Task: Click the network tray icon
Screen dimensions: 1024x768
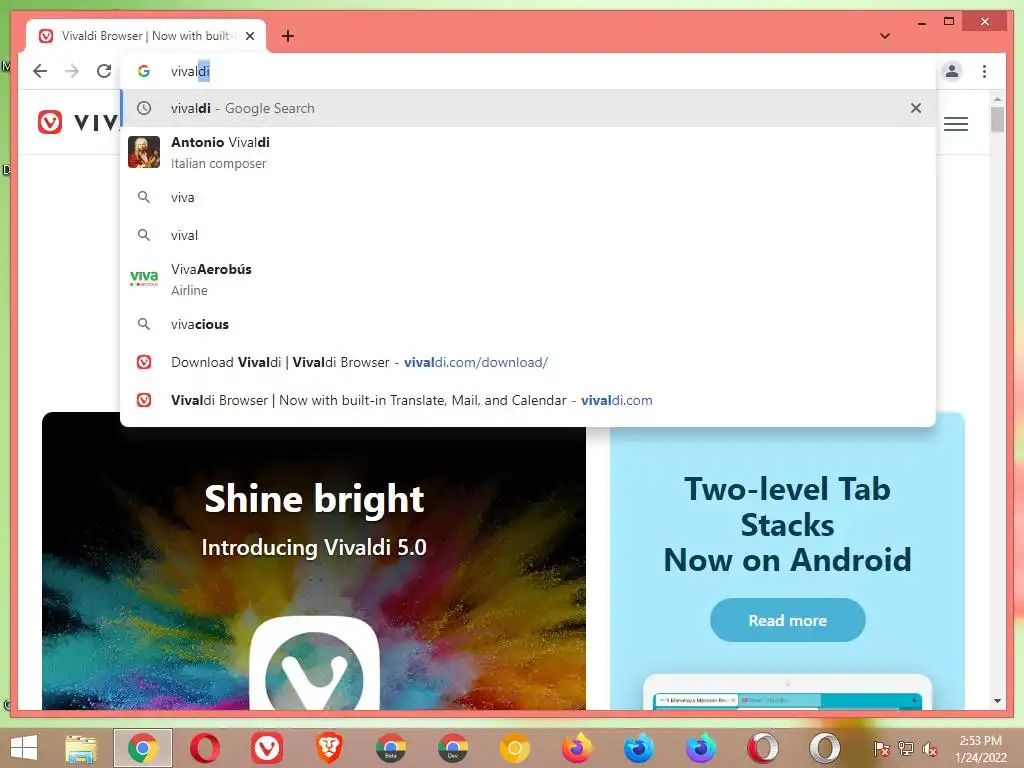Action: point(906,749)
